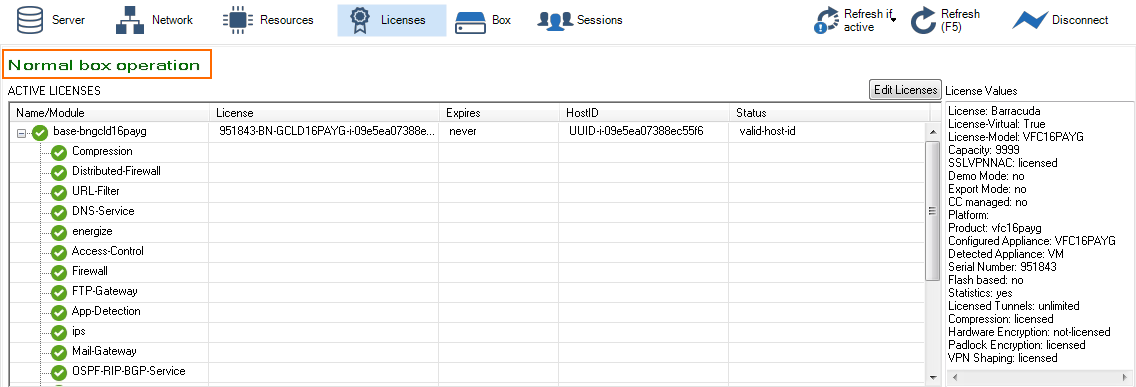Switch to the Licenses tab label
1136x387 pixels.
403,20
